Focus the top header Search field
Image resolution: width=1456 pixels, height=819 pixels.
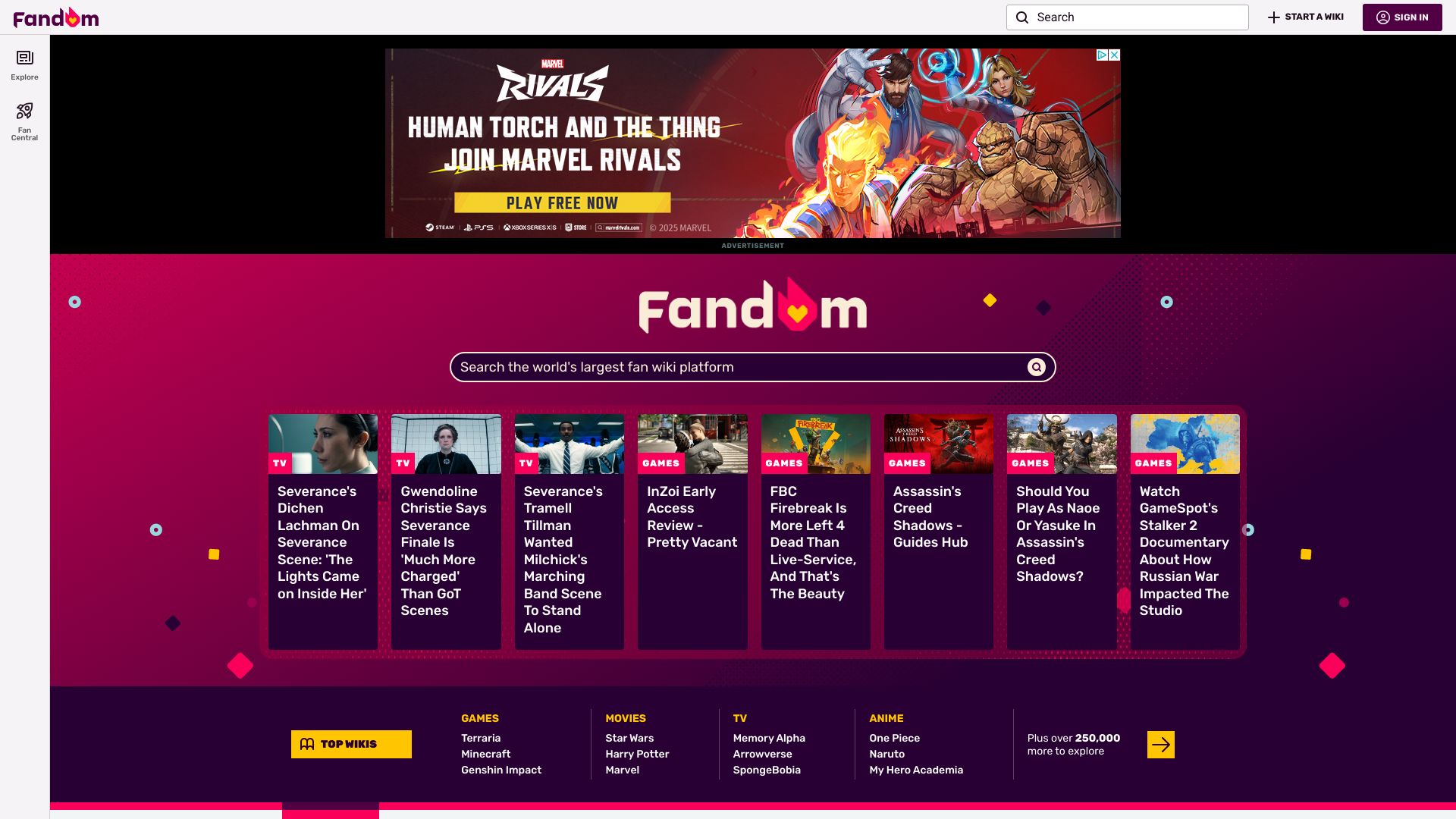1127,17
